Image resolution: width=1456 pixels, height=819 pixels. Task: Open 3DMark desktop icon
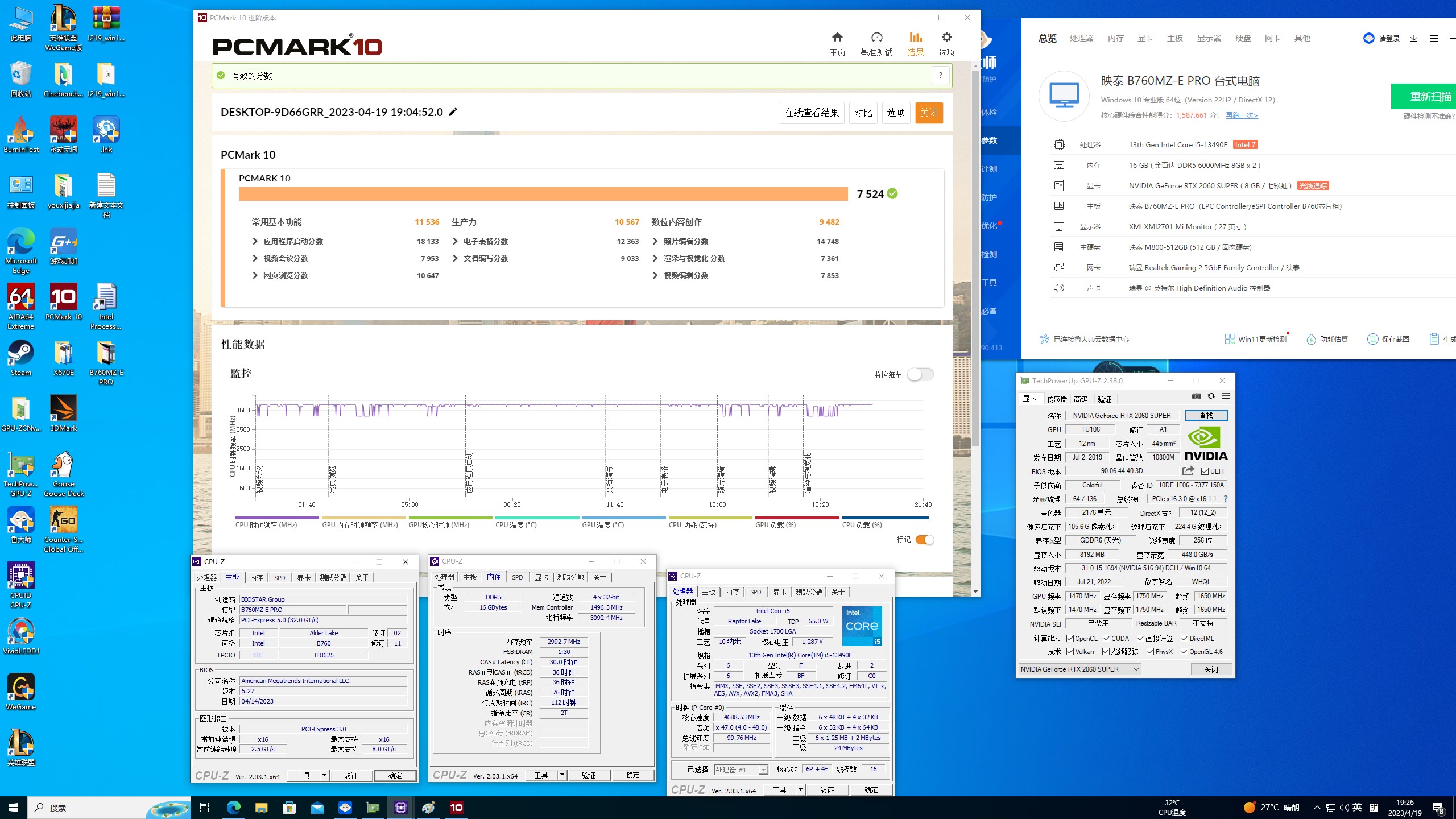click(x=64, y=413)
